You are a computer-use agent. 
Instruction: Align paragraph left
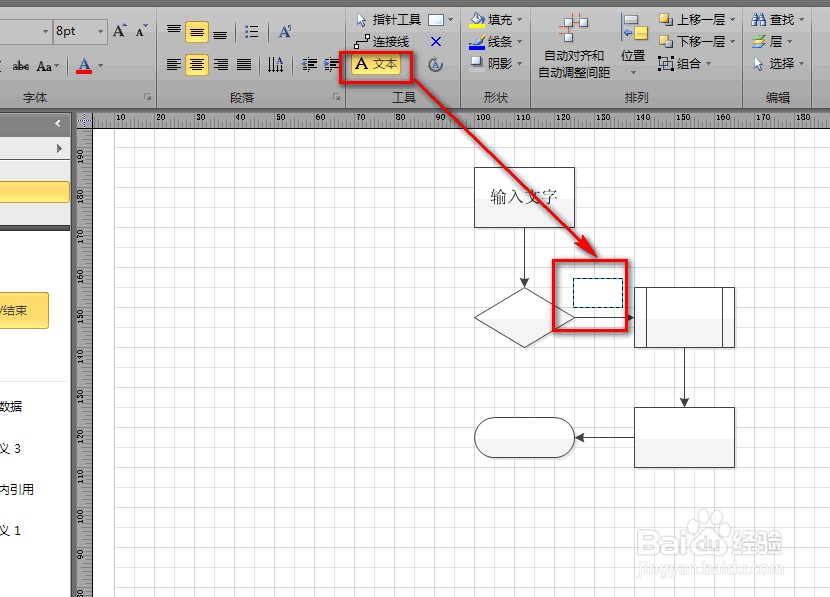[174, 65]
